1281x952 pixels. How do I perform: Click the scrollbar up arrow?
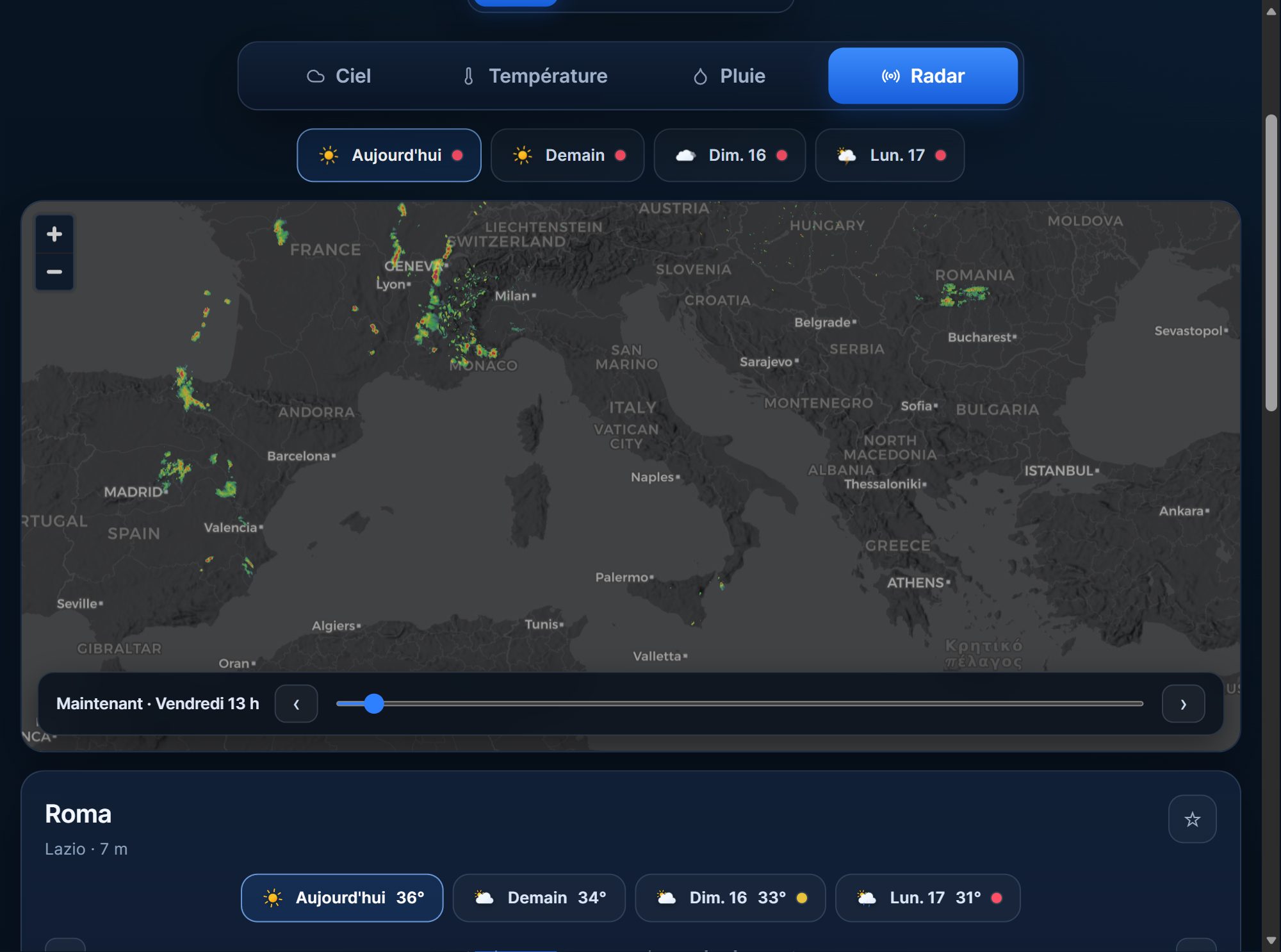click(x=1271, y=12)
